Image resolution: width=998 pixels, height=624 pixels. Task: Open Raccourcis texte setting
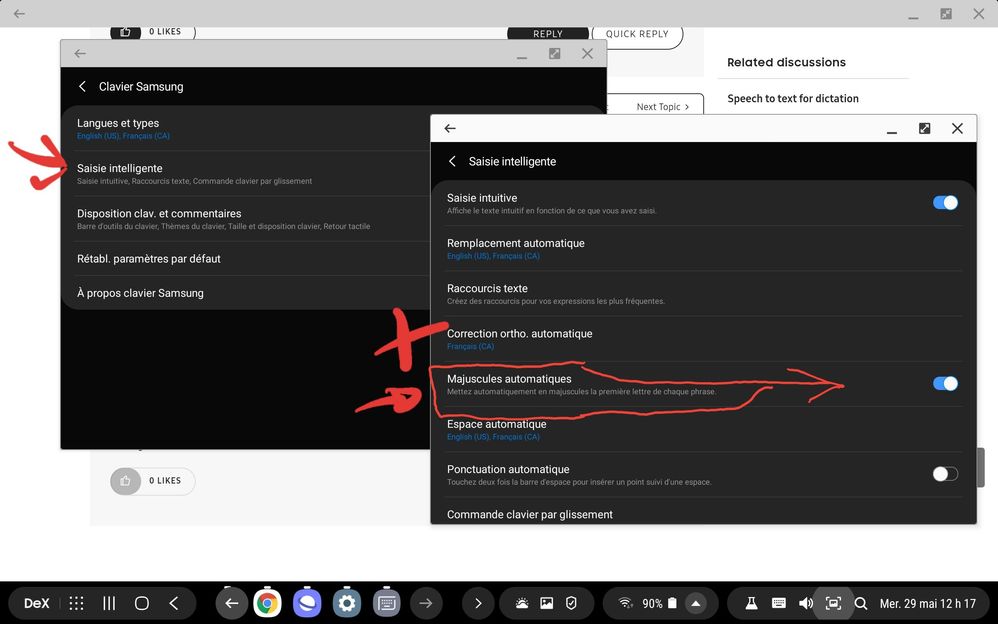[703, 294]
